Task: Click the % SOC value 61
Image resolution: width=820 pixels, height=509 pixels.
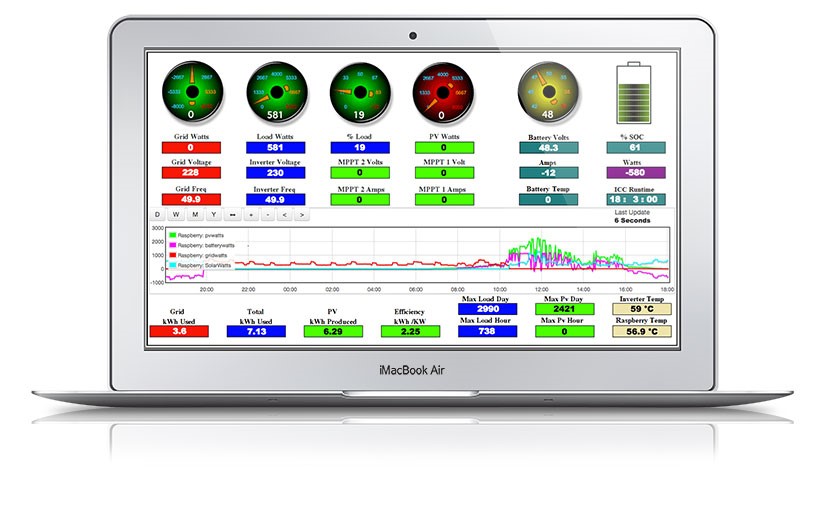Action: 636,148
